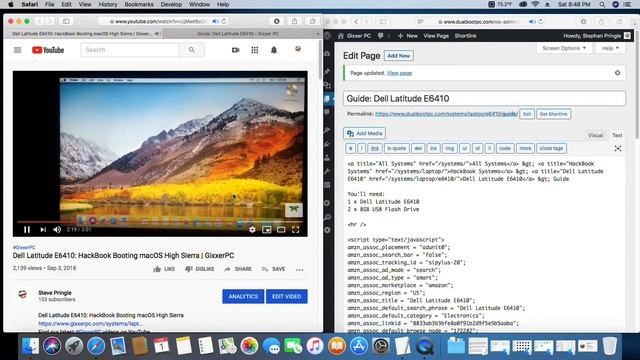The width and height of the screenshot is (640, 360).
Task: Open video player settings gear
Action: [x=252, y=230]
